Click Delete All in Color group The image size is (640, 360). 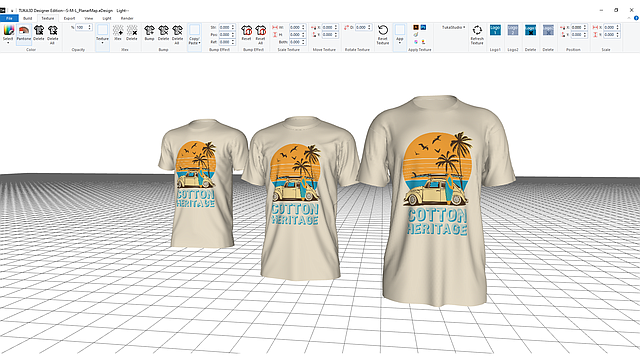pos(53,34)
